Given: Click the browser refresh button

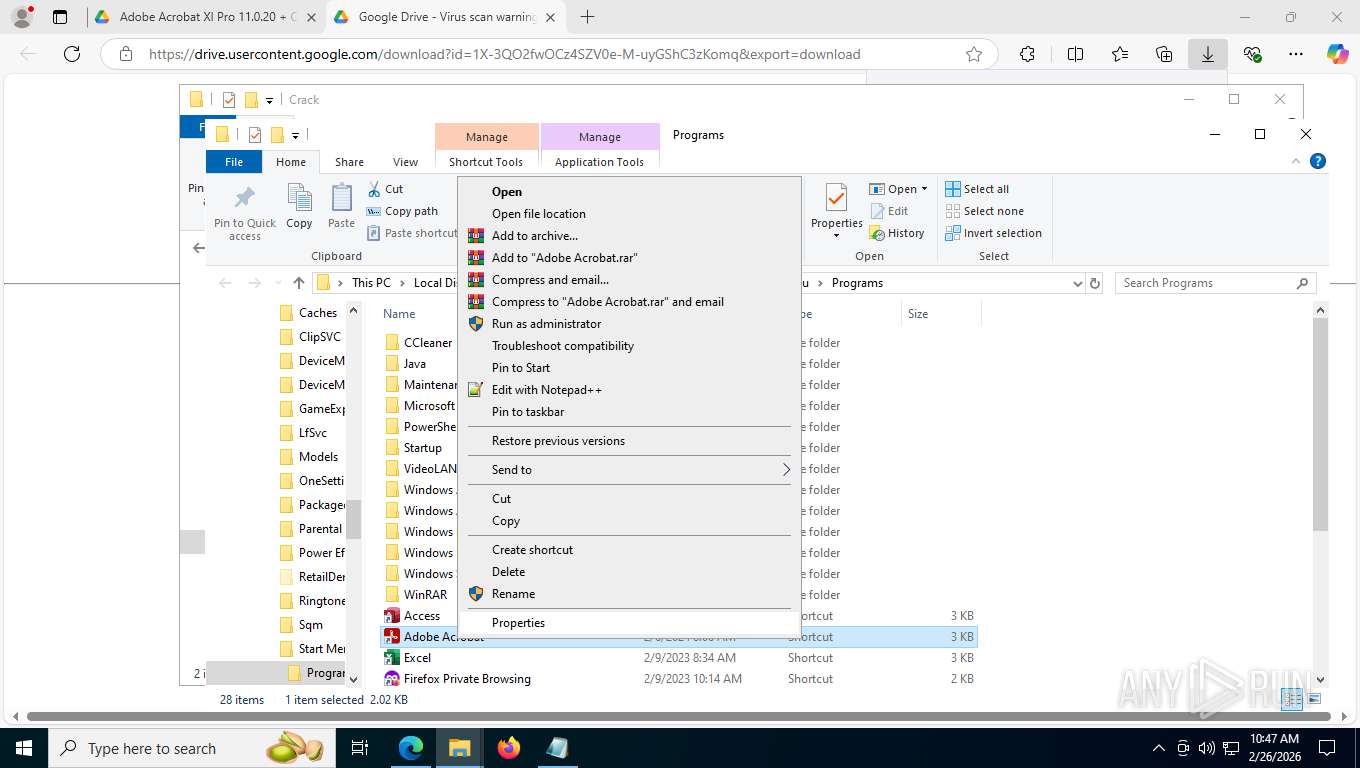Looking at the screenshot, I should pyautogui.click(x=71, y=55).
